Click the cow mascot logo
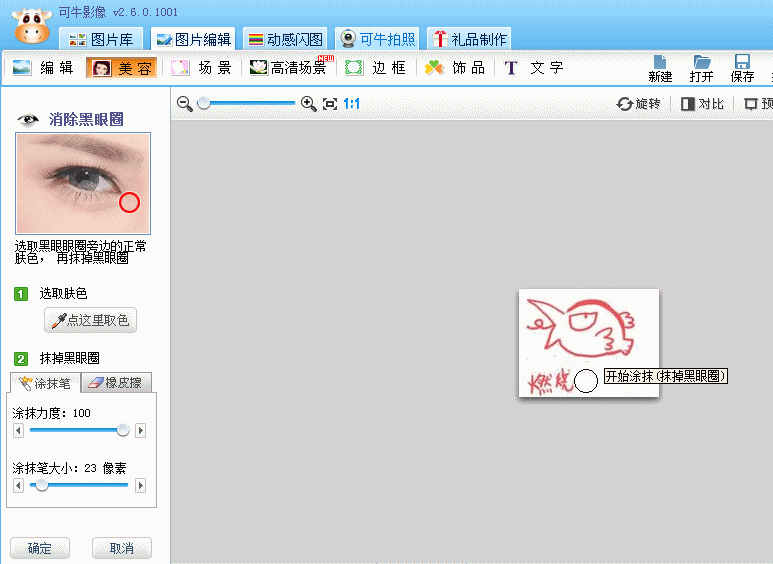Viewport: 773px width, 564px height. [32, 25]
